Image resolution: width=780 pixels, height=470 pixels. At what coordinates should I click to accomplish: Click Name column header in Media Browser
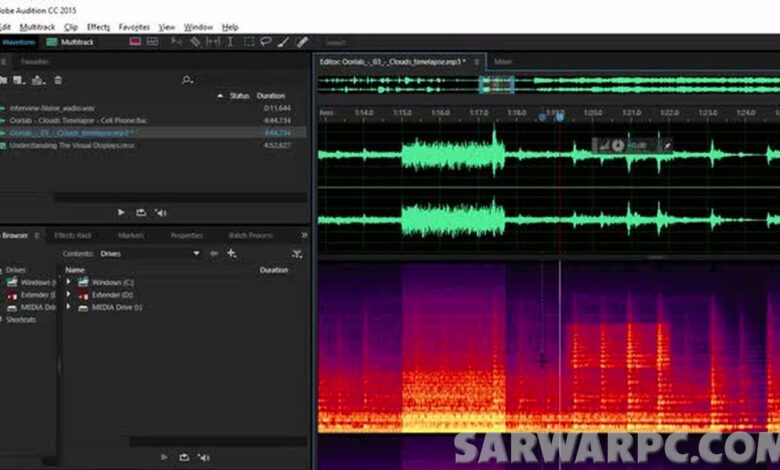coord(75,270)
